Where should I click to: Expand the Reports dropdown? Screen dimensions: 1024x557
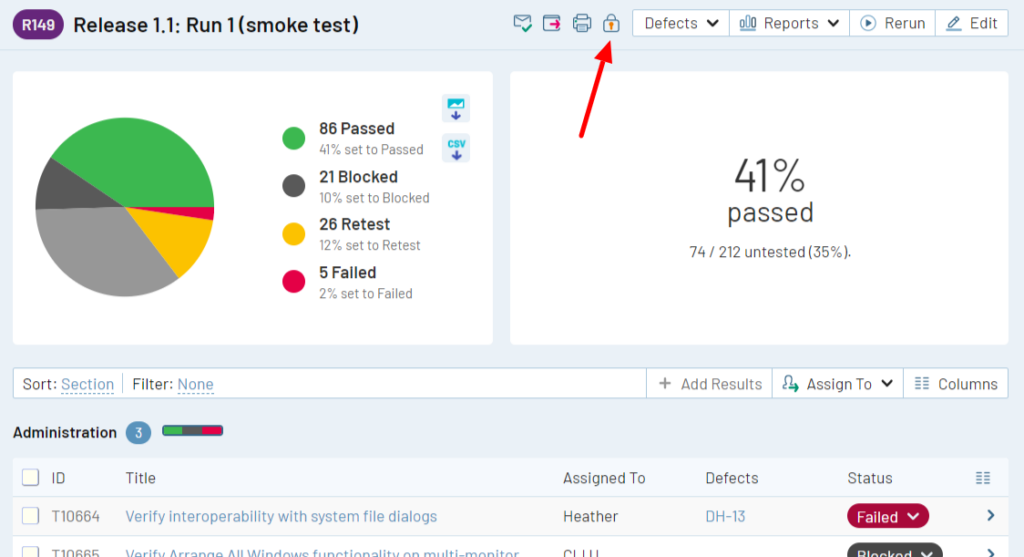[x=789, y=23]
